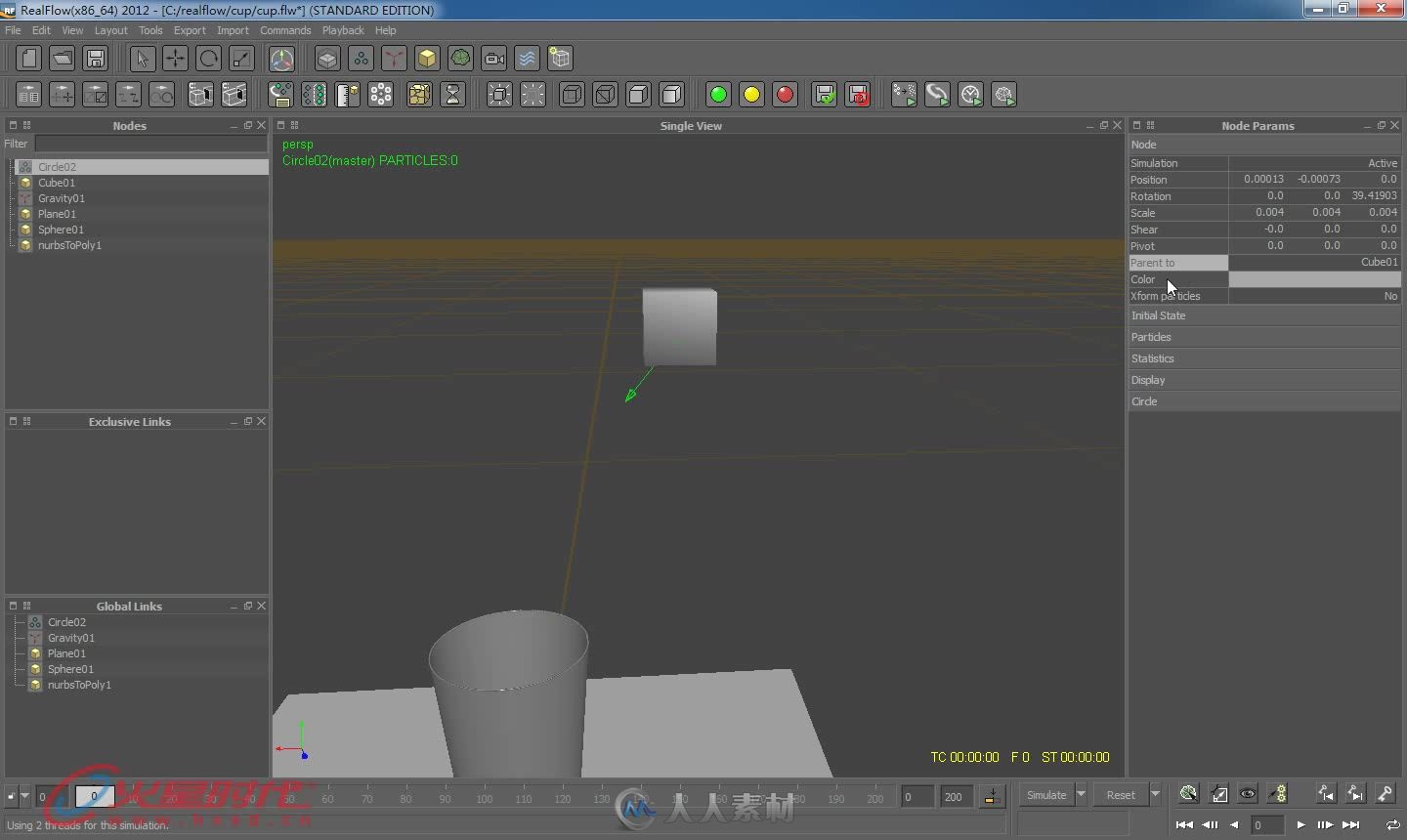Screen dimensions: 1407x840
Task: Open the Edit menu
Action: pyautogui.click(x=41, y=30)
